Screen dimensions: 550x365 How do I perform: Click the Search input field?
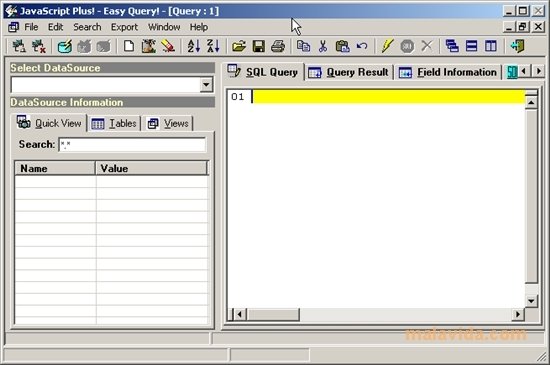tap(132, 144)
